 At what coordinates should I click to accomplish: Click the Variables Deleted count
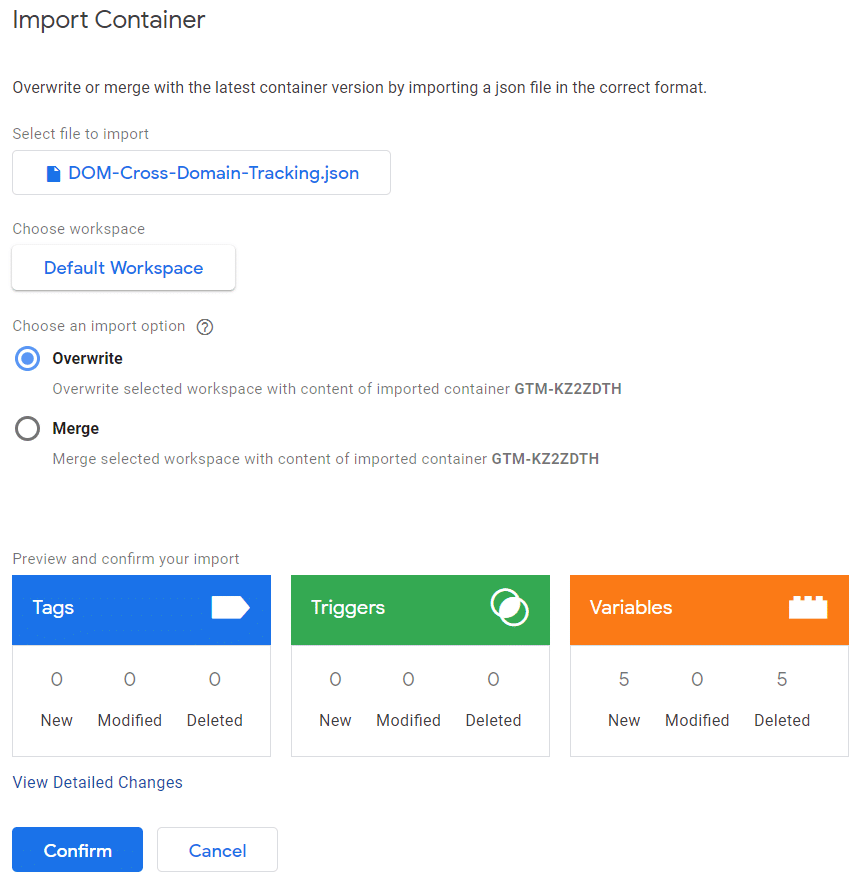click(782, 680)
